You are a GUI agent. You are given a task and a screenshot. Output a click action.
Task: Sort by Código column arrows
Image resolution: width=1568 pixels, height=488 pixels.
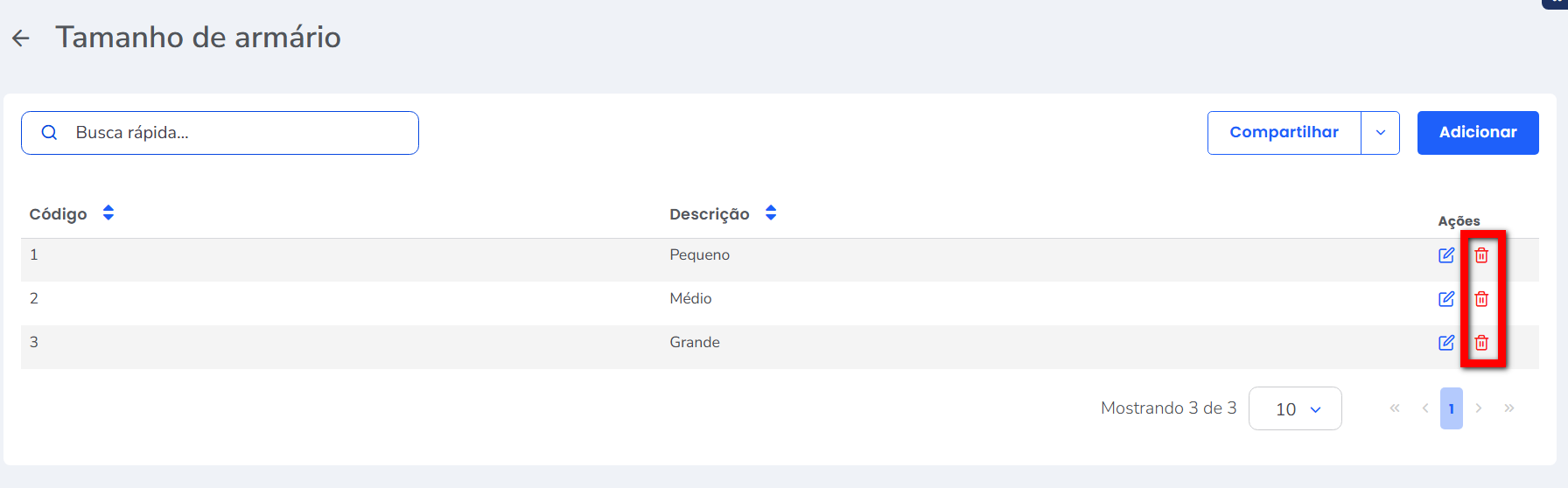click(x=108, y=213)
